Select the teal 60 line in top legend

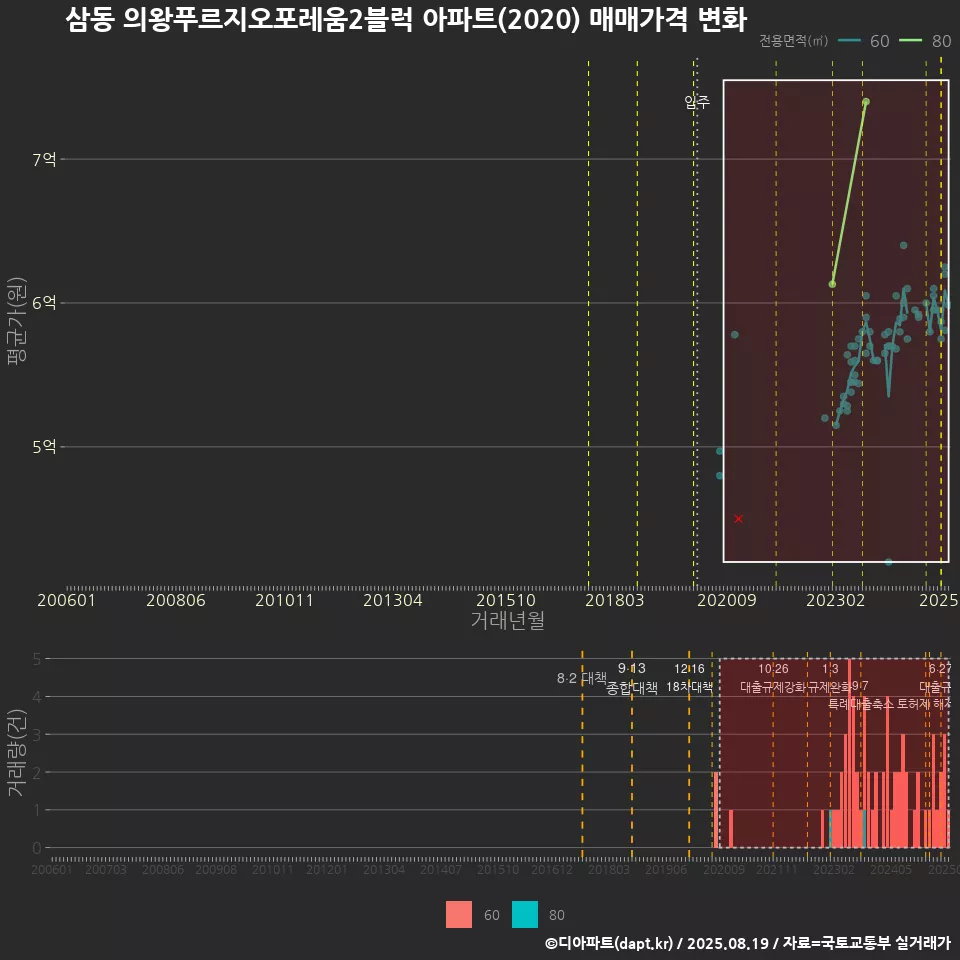click(849, 41)
